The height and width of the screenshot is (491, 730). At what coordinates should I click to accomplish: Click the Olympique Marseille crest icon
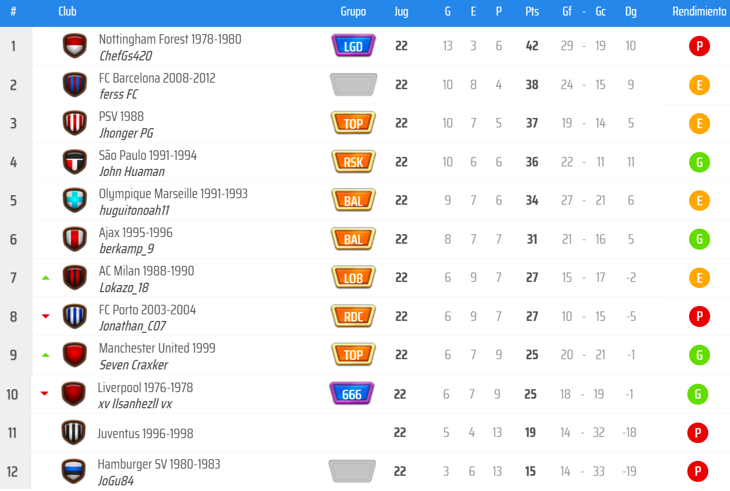75,200
